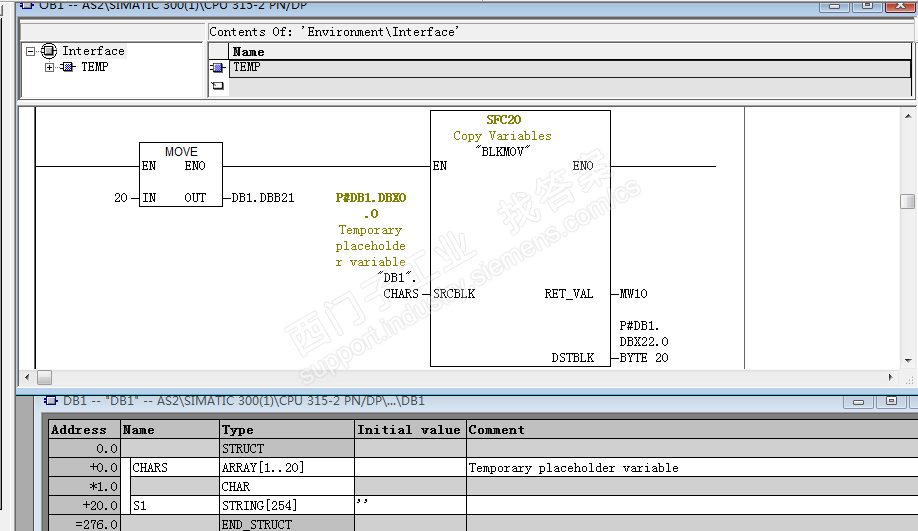
Task: Collapse the Interface tree node
Action: click(31, 51)
